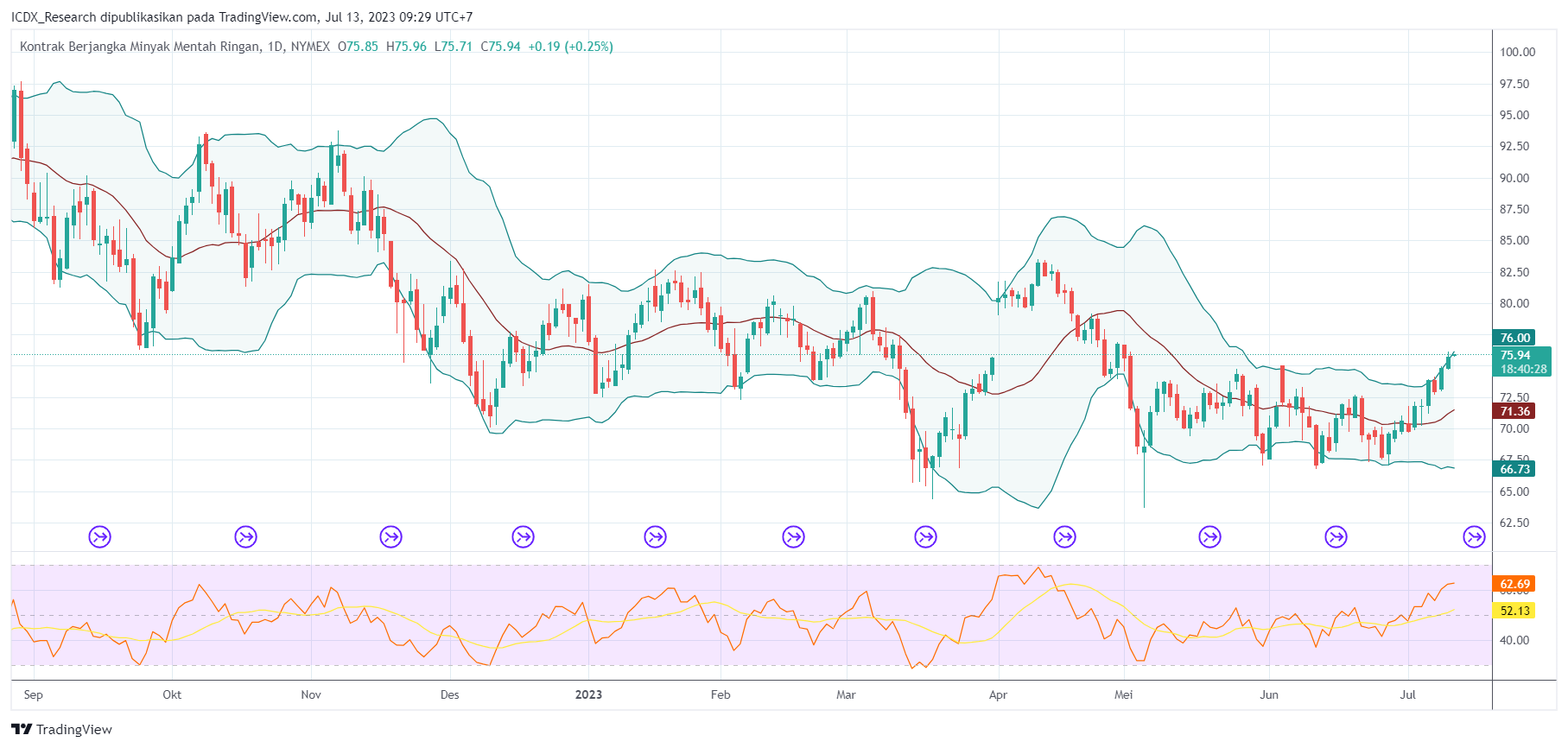The height and width of the screenshot is (748, 1568).
Task: Click the 90.00 price axis label
Action: pos(1514,178)
